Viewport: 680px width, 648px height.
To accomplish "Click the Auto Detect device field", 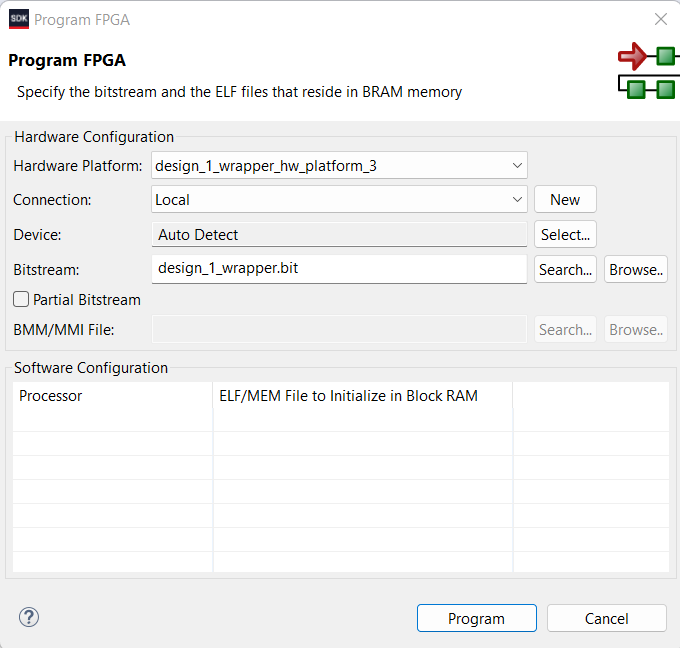I will (x=339, y=235).
